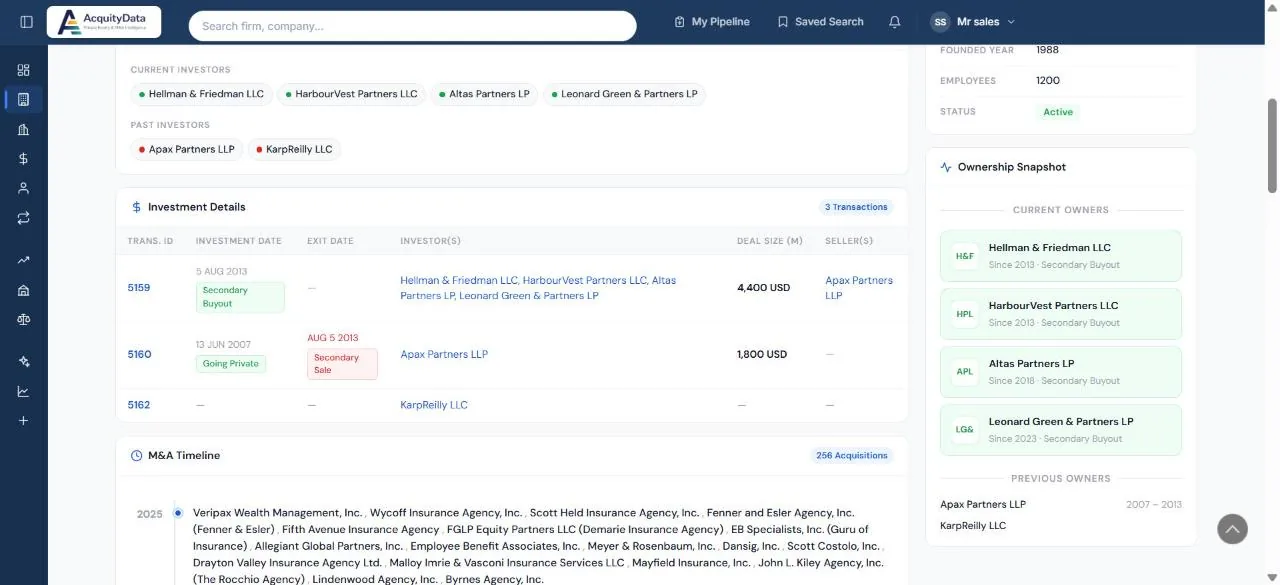
Task: Select Altas Partners LP investor chip
Action: pos(484,94)
